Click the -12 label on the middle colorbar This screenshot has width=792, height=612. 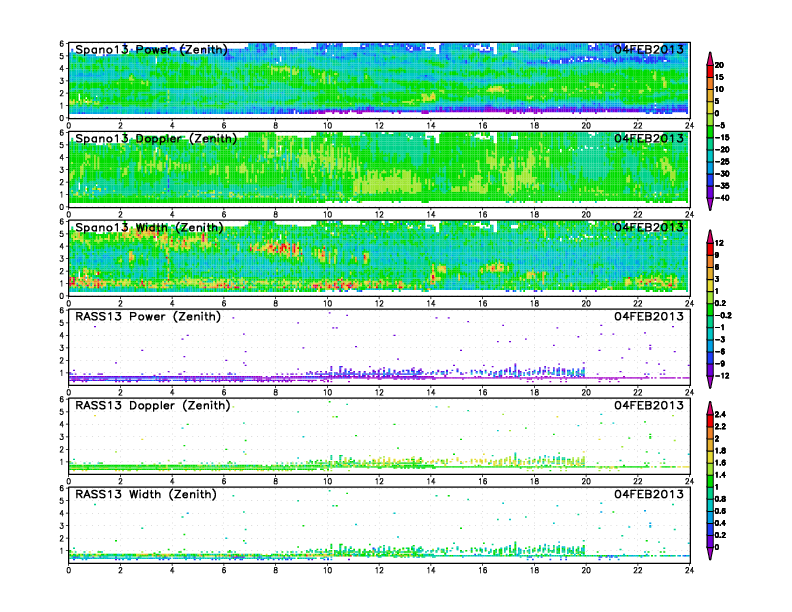point(721,376)
